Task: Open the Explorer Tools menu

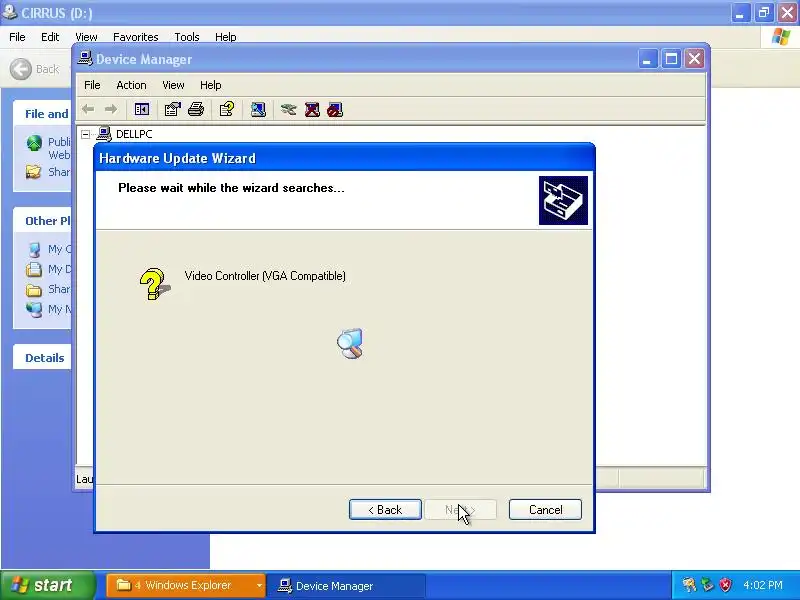Action: click(x=187, y=37)
